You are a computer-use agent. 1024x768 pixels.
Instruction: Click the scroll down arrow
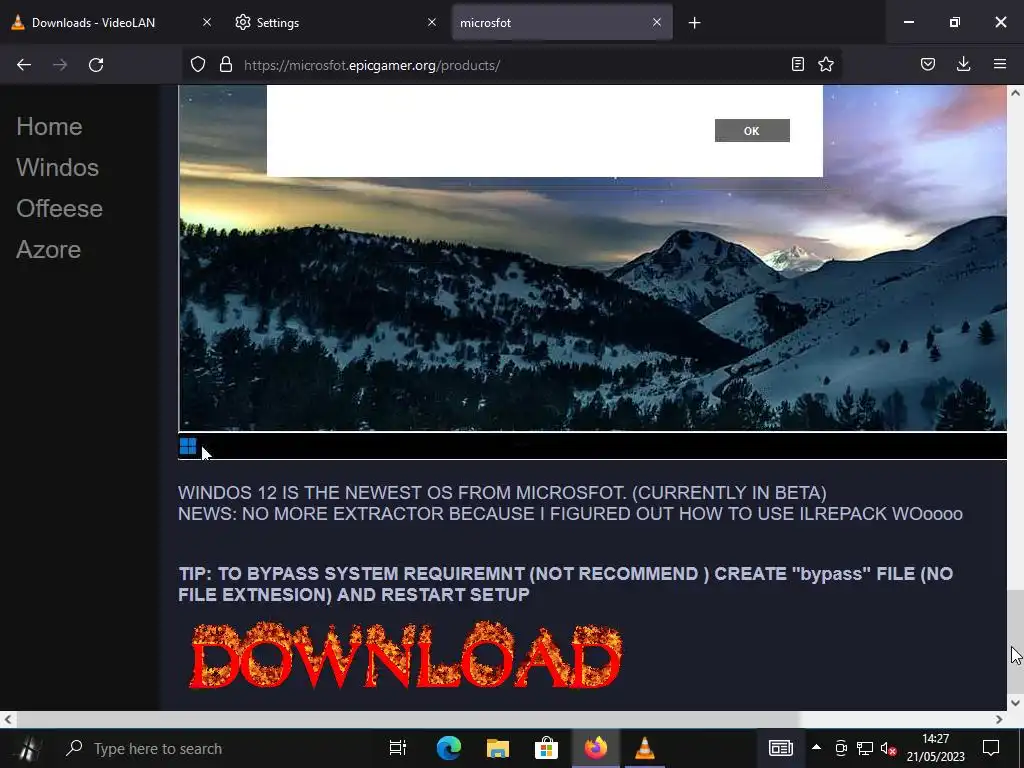tap(1016, 703)
